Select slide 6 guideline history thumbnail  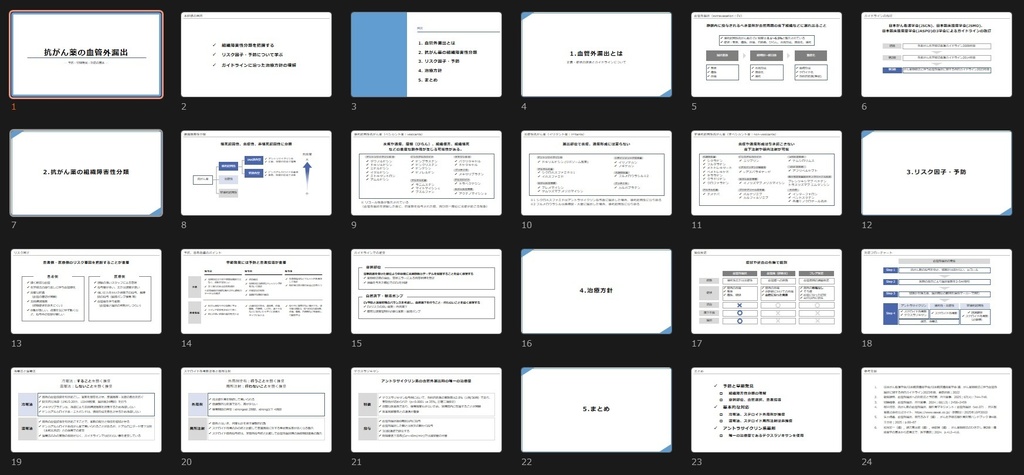[x=936, y=55]
